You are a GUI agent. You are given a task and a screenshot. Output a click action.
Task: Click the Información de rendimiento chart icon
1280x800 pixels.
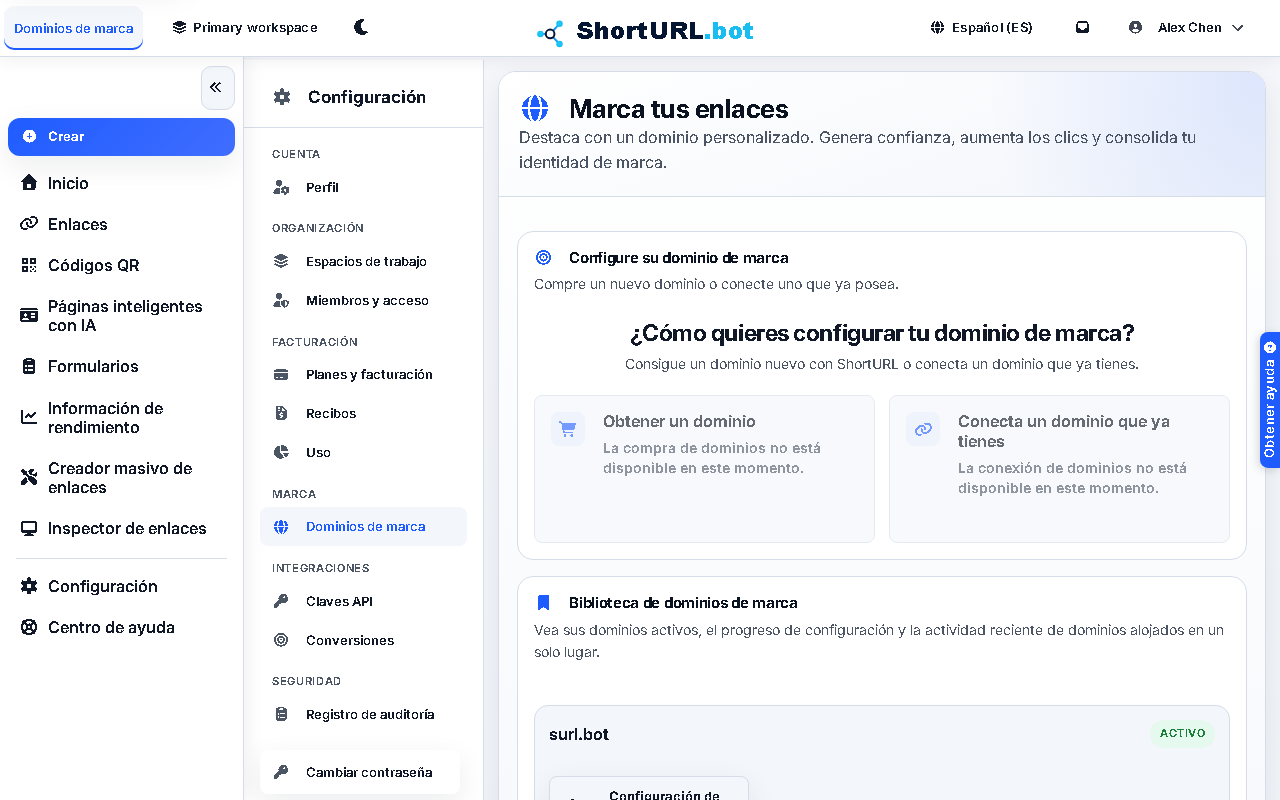[29, 417]
